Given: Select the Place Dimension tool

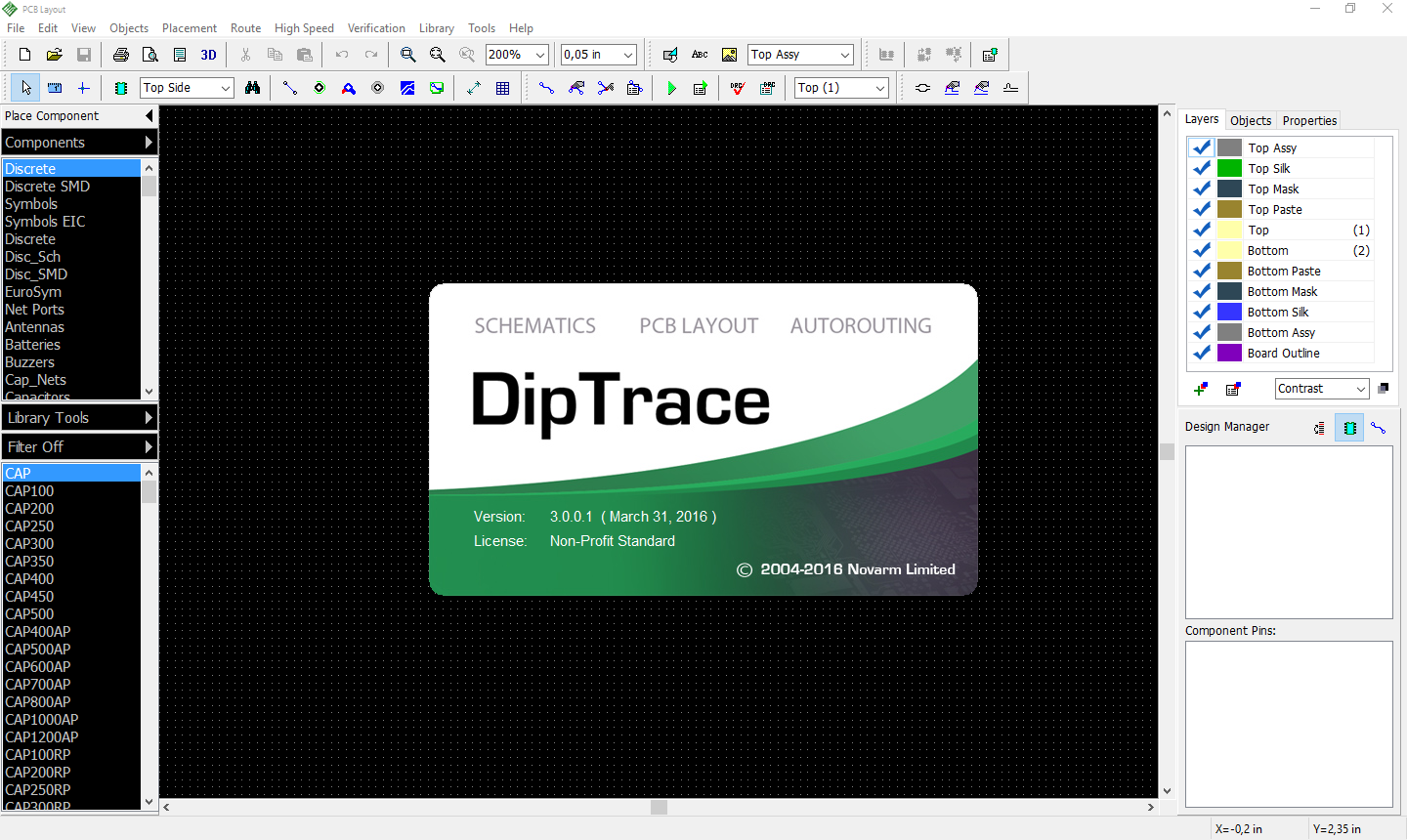Looking at the screenshot, I should [x=474, y=88].
